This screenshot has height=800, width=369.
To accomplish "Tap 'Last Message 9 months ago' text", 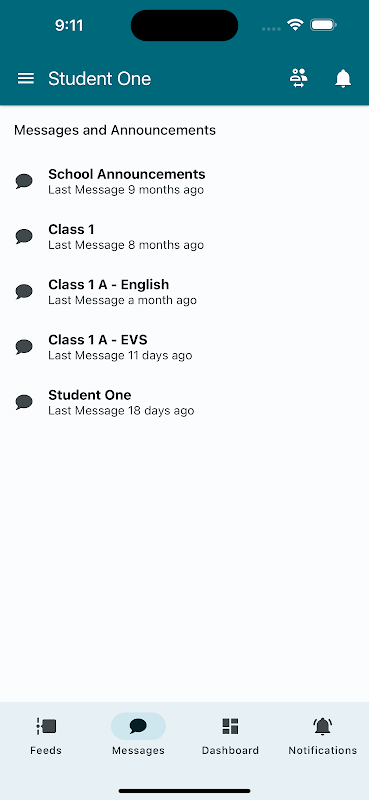I will (x=126, y=190).
